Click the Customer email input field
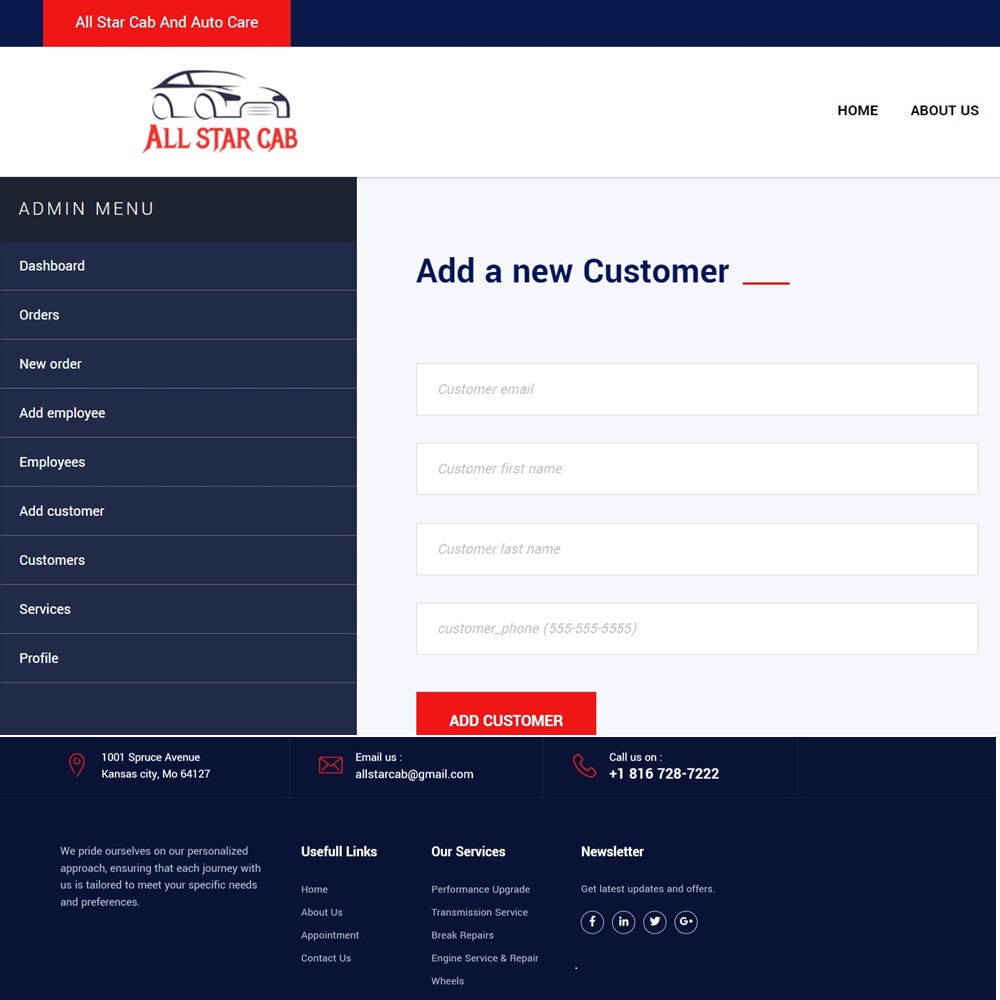1000x1000 pixels. (x=696, y=389)
